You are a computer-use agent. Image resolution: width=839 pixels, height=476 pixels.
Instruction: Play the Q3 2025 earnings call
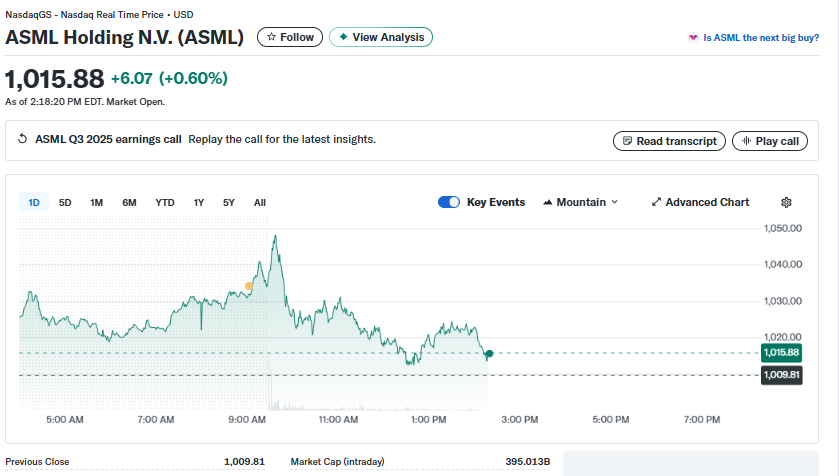[x=769, y=141]
